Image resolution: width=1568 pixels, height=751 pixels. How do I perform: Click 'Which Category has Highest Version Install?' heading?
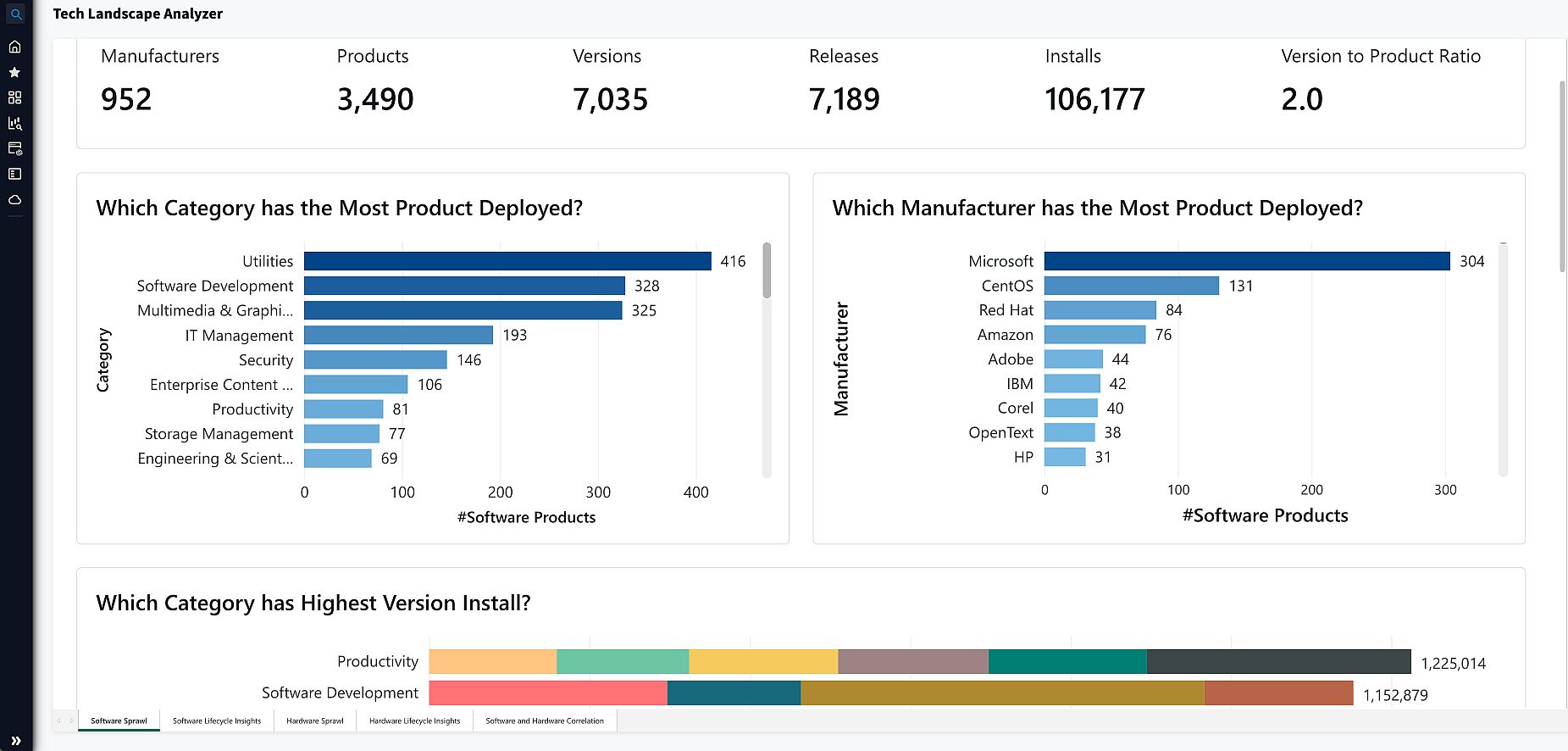(x=313, y=603)
